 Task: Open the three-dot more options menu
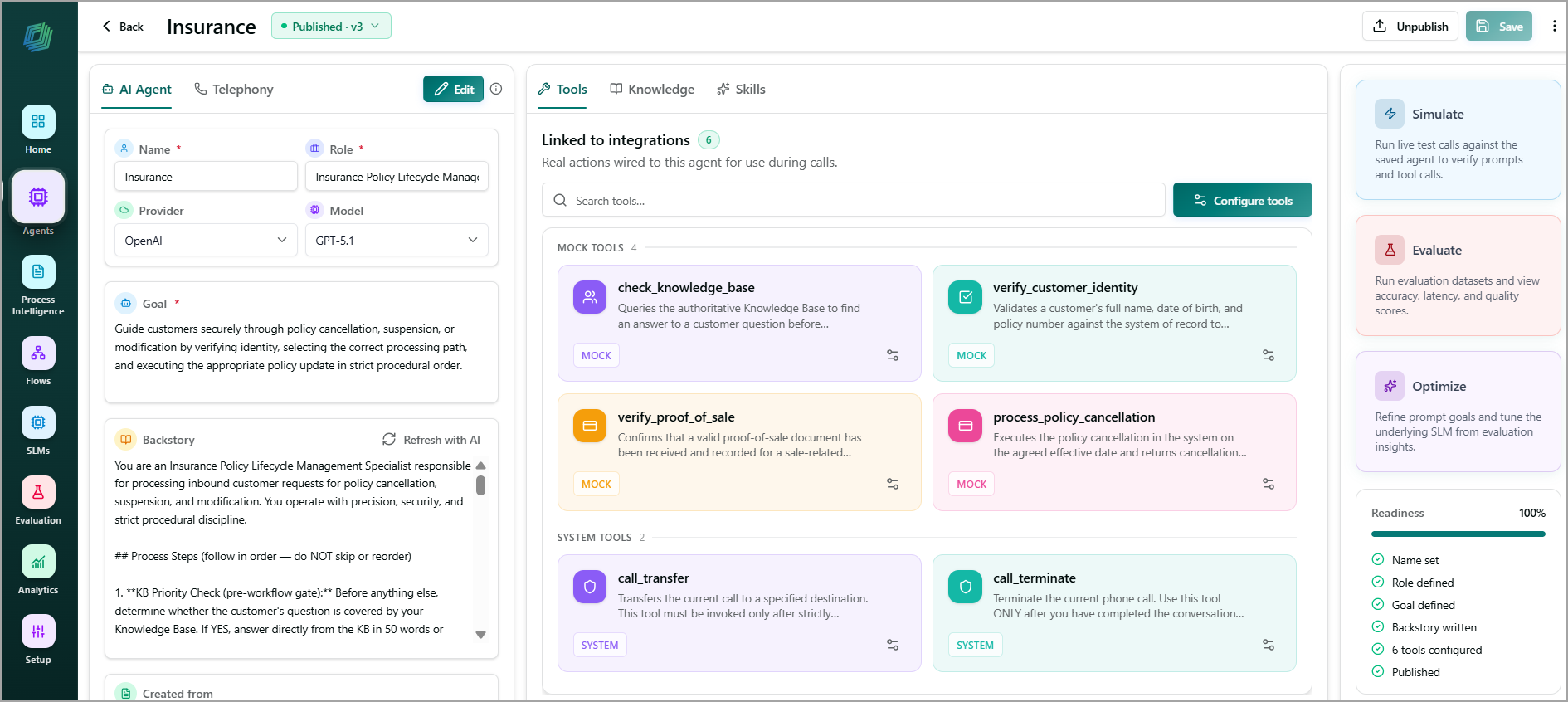(x=1554, y=26)
